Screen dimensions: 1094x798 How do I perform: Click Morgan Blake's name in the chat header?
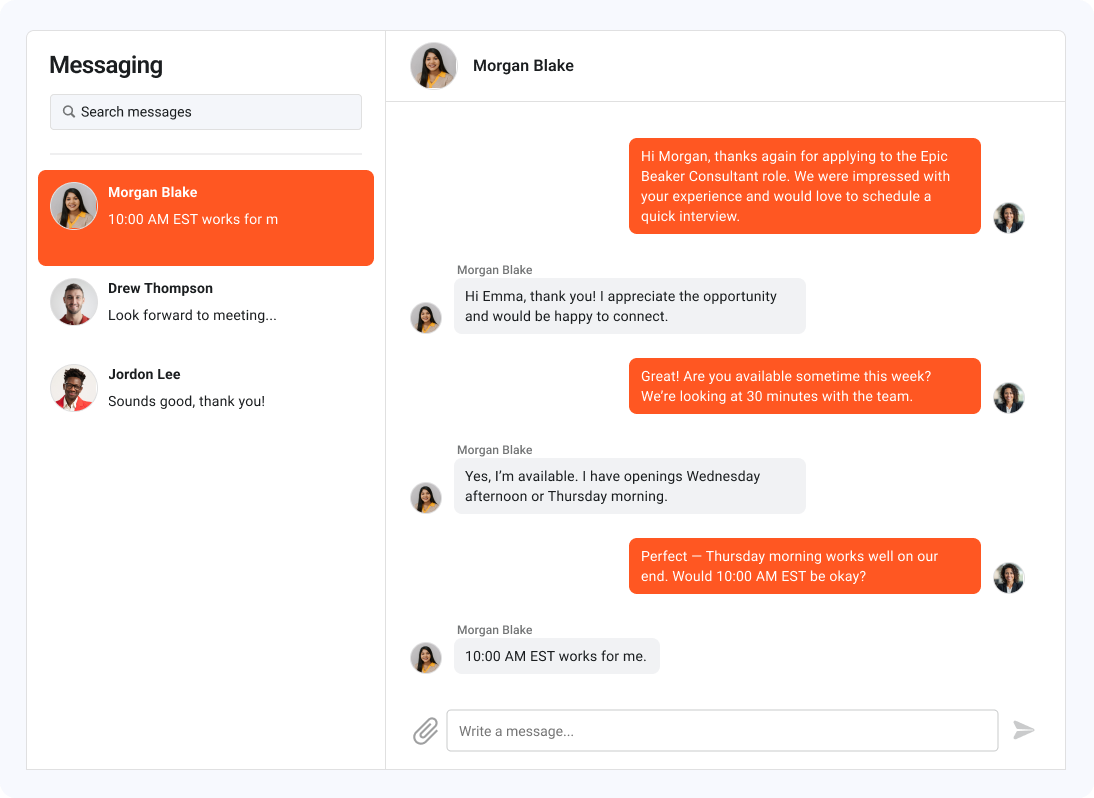[x=523, y=65]
